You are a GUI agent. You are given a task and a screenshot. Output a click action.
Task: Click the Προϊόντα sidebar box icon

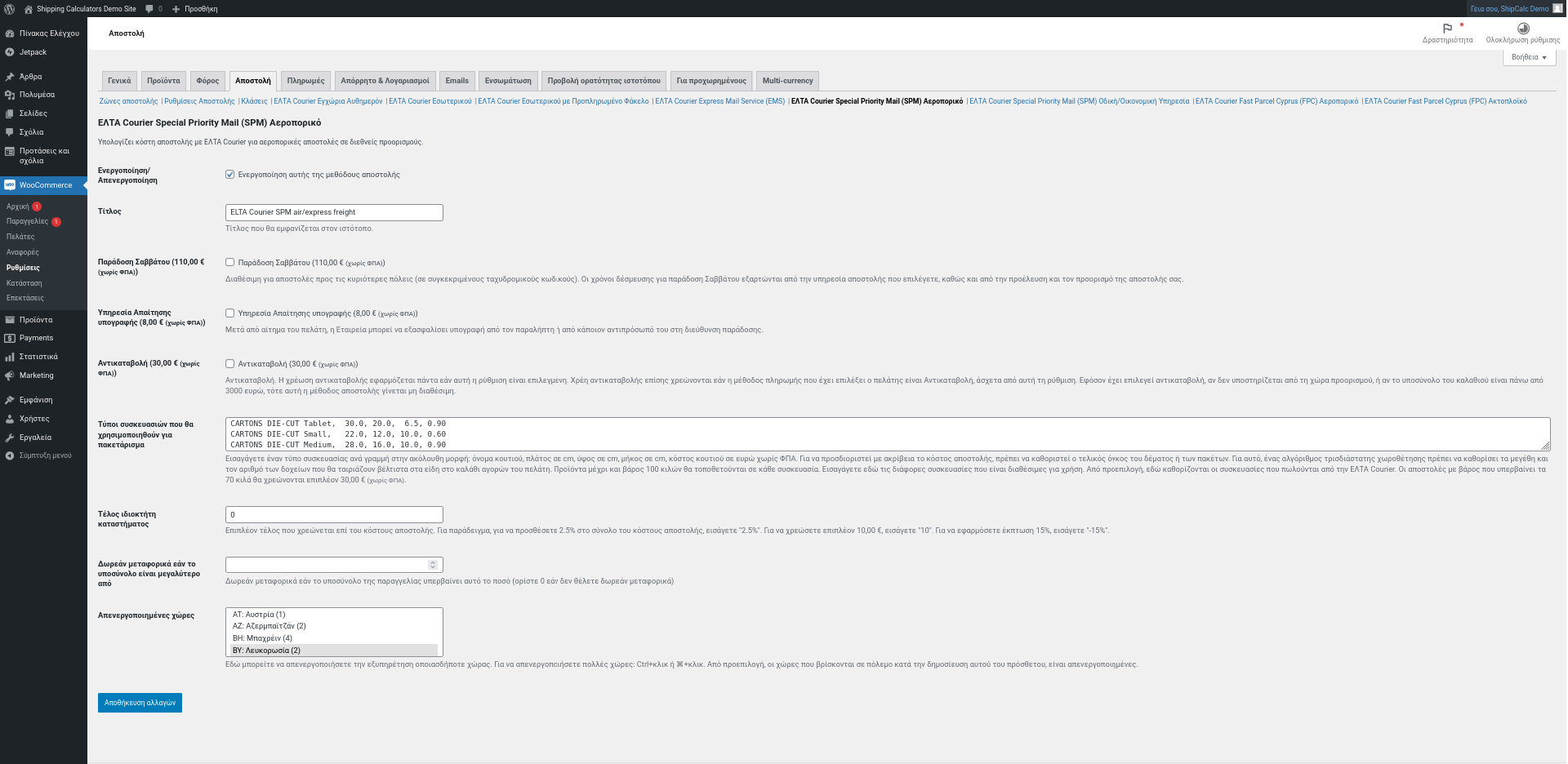click(x=10, y=320)
